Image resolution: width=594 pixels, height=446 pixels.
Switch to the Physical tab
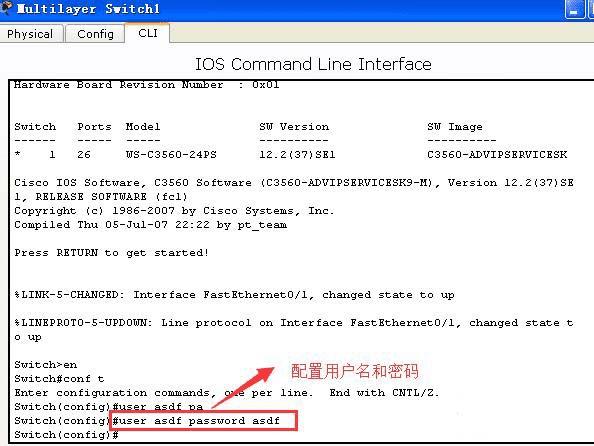click(x=30, y=34)
